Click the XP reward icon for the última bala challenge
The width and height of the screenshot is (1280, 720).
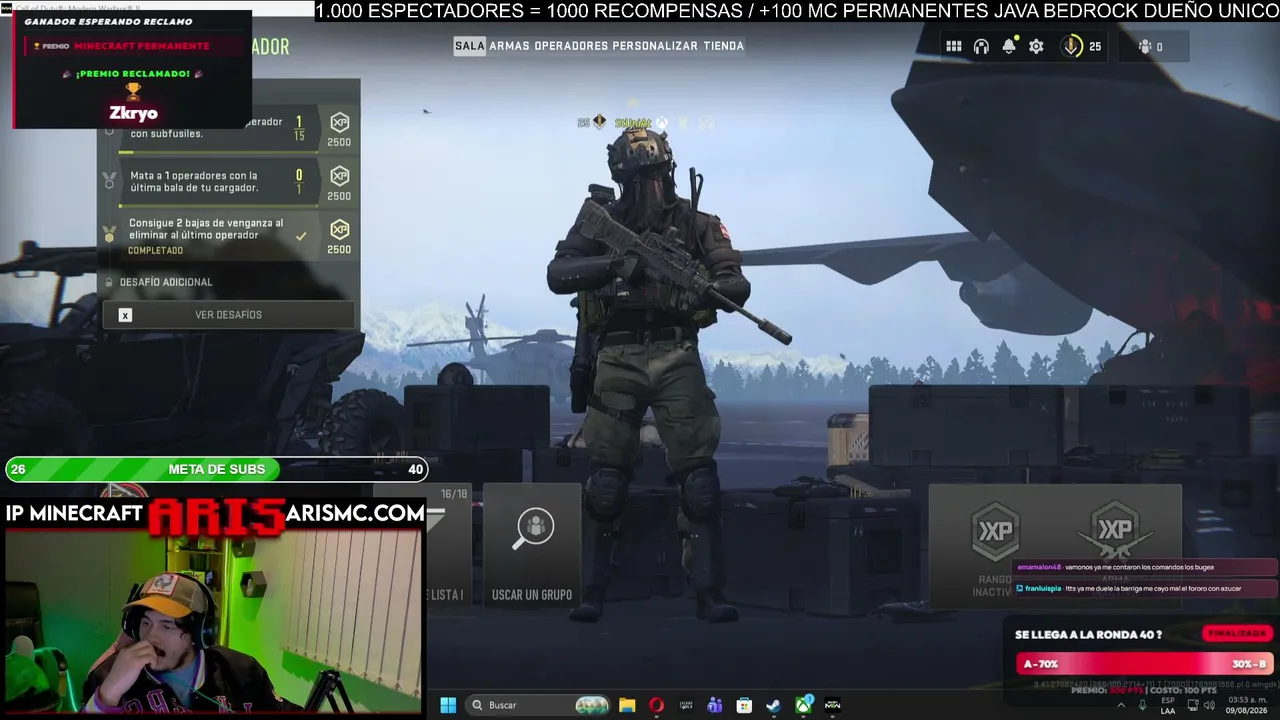click(339, 176)
